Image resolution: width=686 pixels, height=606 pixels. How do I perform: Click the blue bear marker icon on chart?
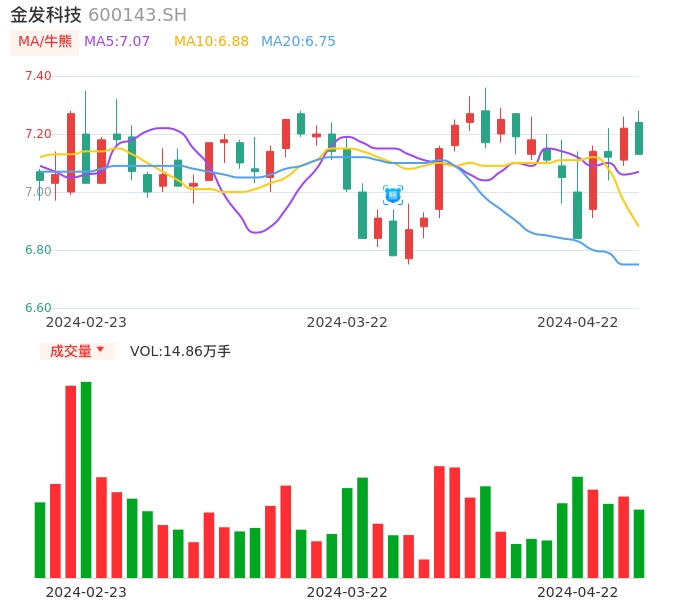click(393, 195)
